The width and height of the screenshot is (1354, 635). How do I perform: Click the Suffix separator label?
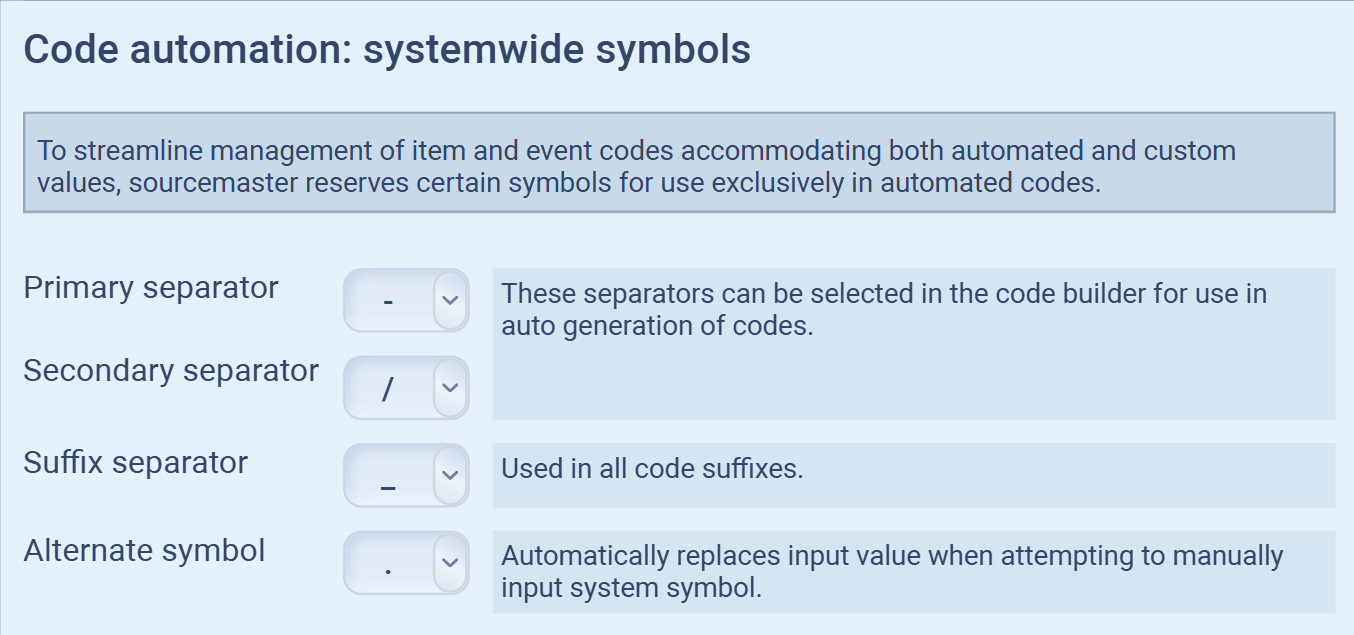pos(135,463)
